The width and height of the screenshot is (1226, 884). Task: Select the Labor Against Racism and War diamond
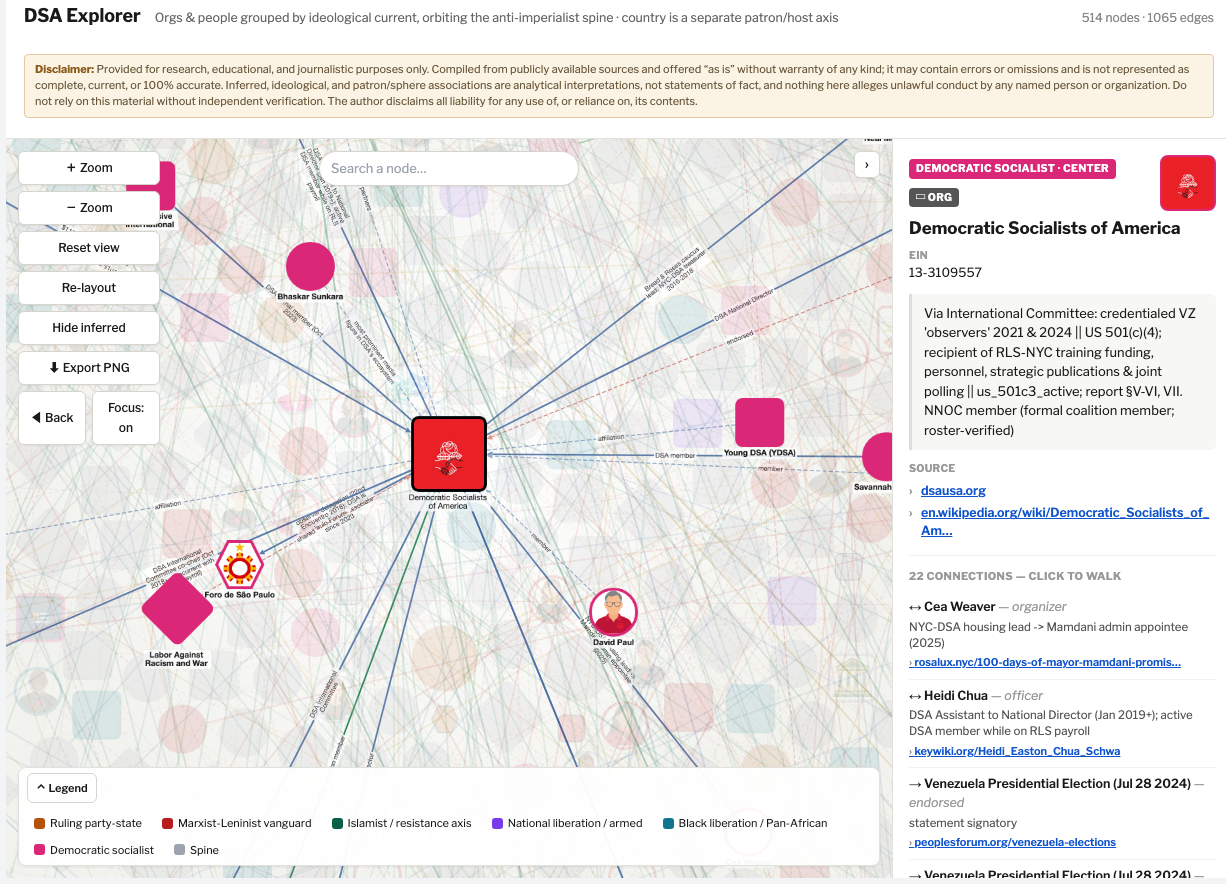177,608
